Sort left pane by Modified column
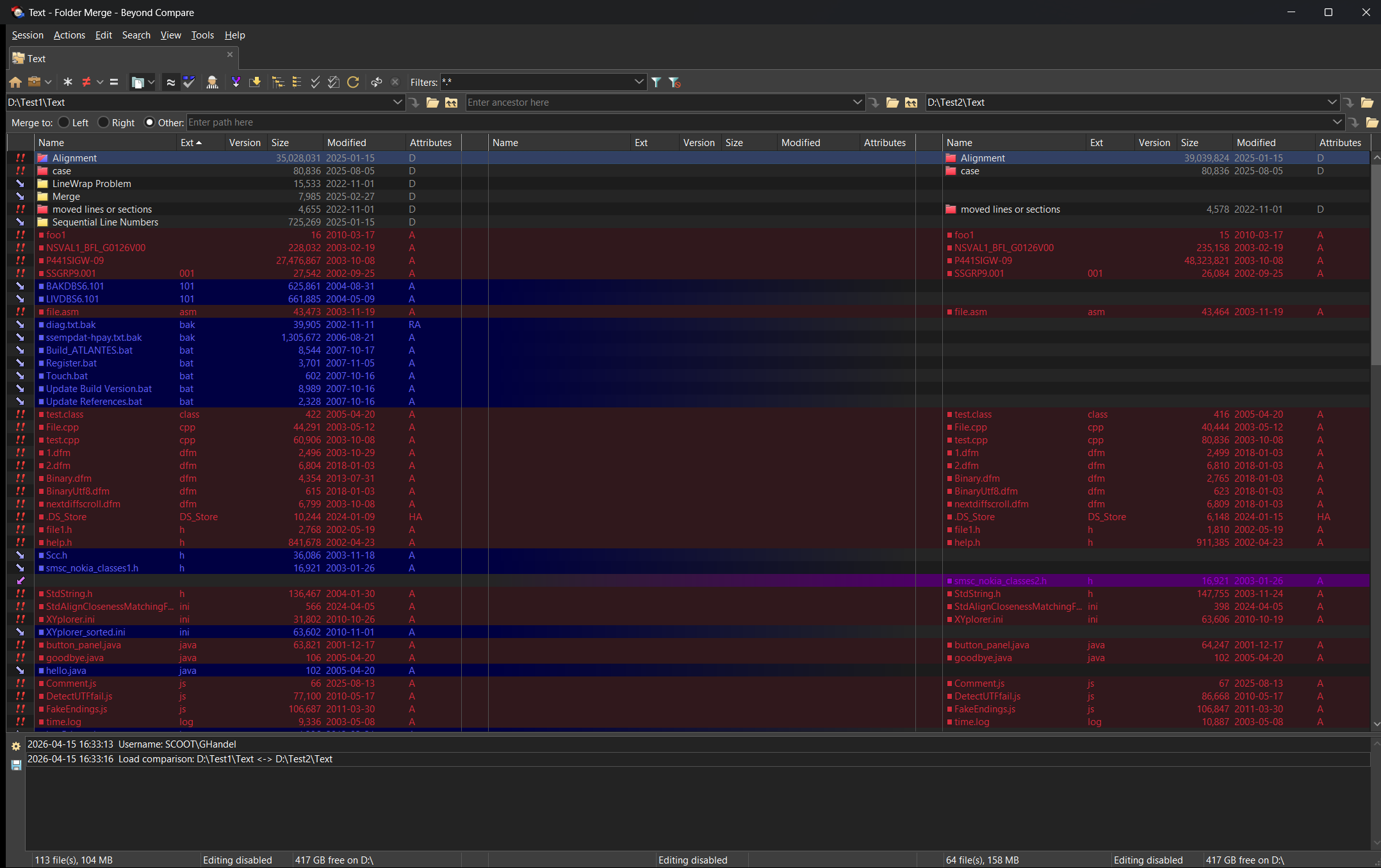Screen dimensions: 1381x868 pos(364,143)
